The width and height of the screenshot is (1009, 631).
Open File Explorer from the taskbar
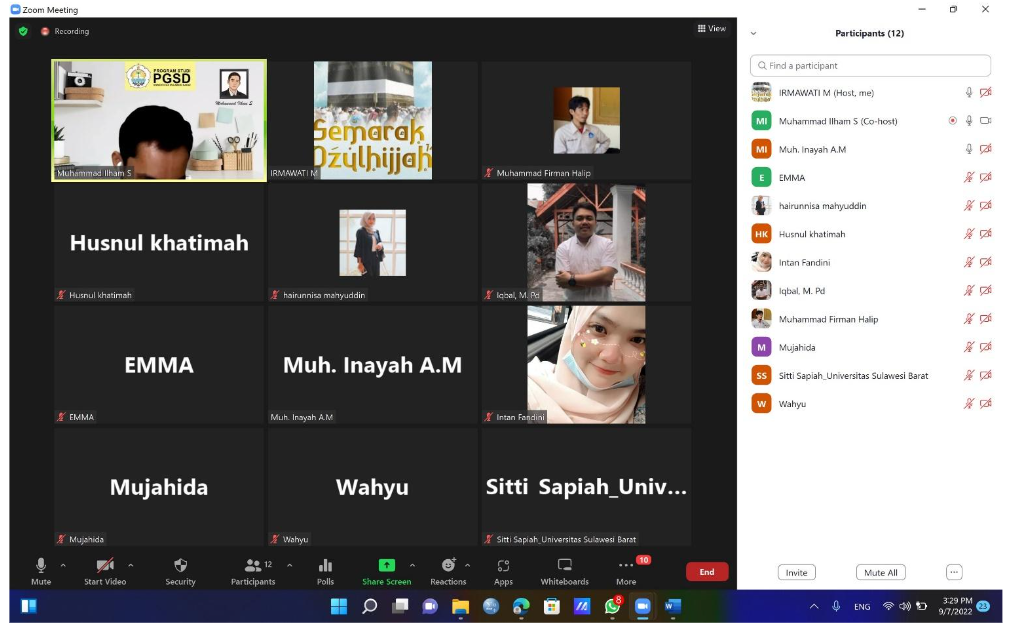460,606
